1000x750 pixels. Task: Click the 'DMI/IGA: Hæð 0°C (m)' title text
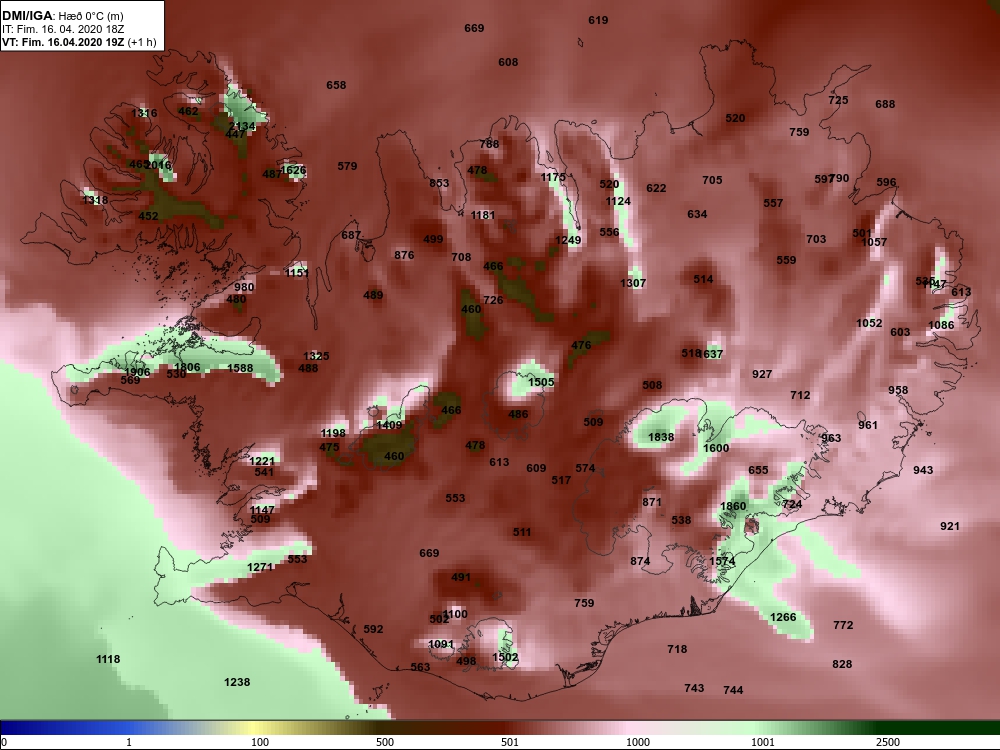point(62,16)
